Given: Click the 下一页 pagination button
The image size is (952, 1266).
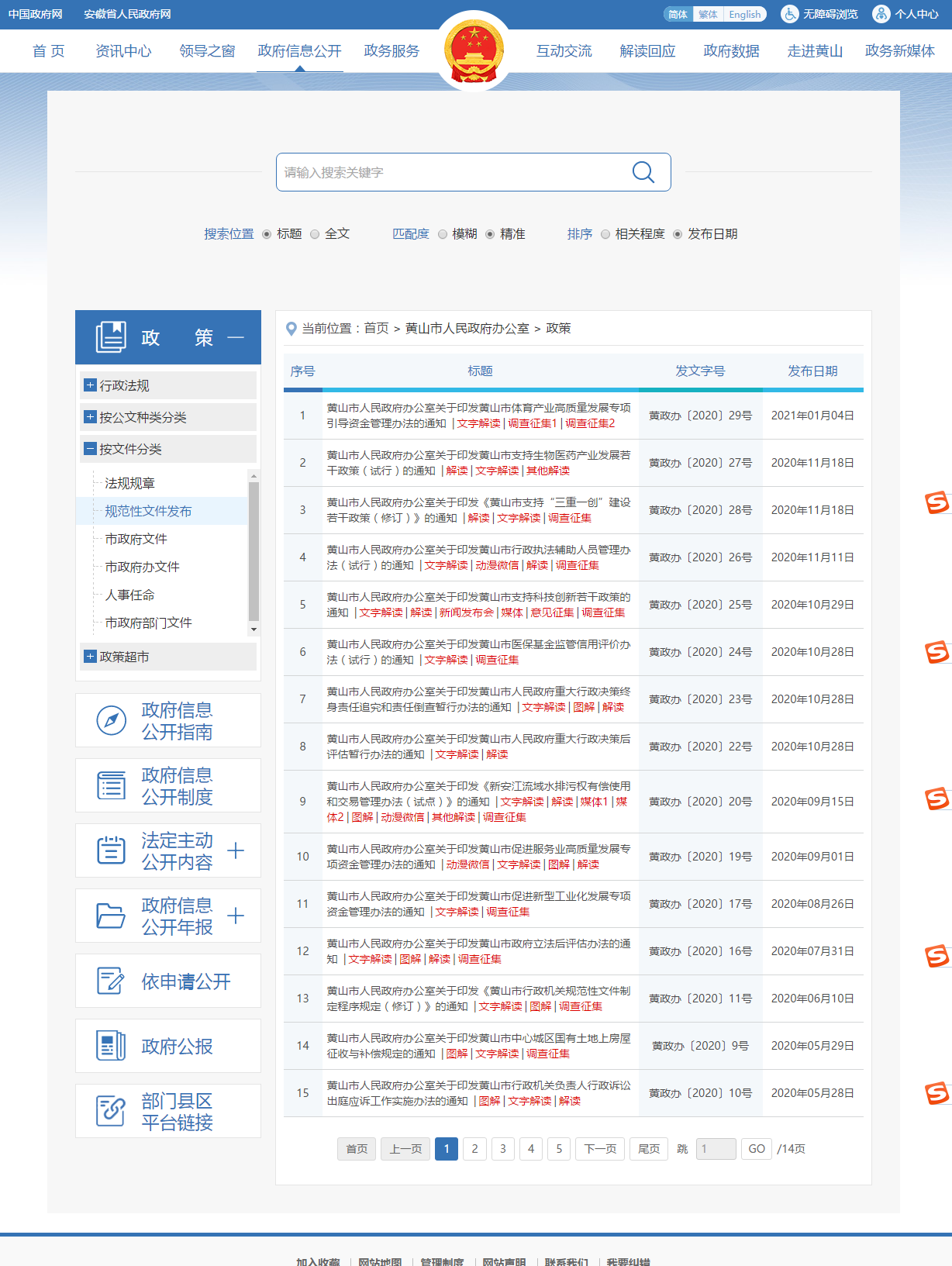Looking at the screenshot, I should tap(600, 1149).
